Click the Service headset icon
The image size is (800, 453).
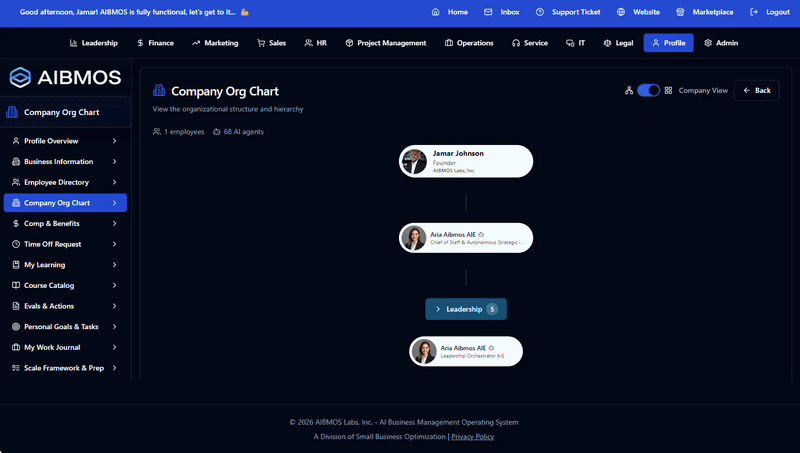pos(516,43)
